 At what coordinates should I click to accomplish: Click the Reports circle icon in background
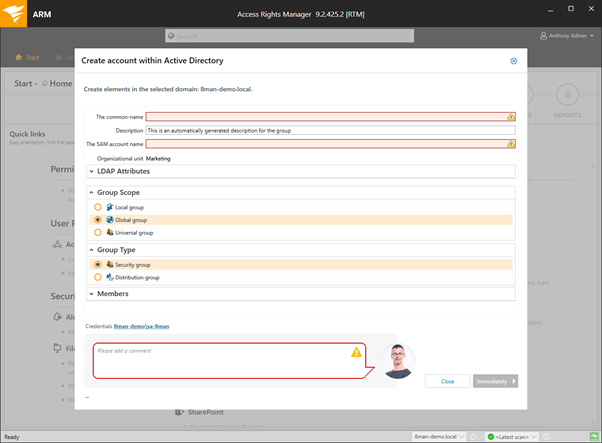point(567,94)
